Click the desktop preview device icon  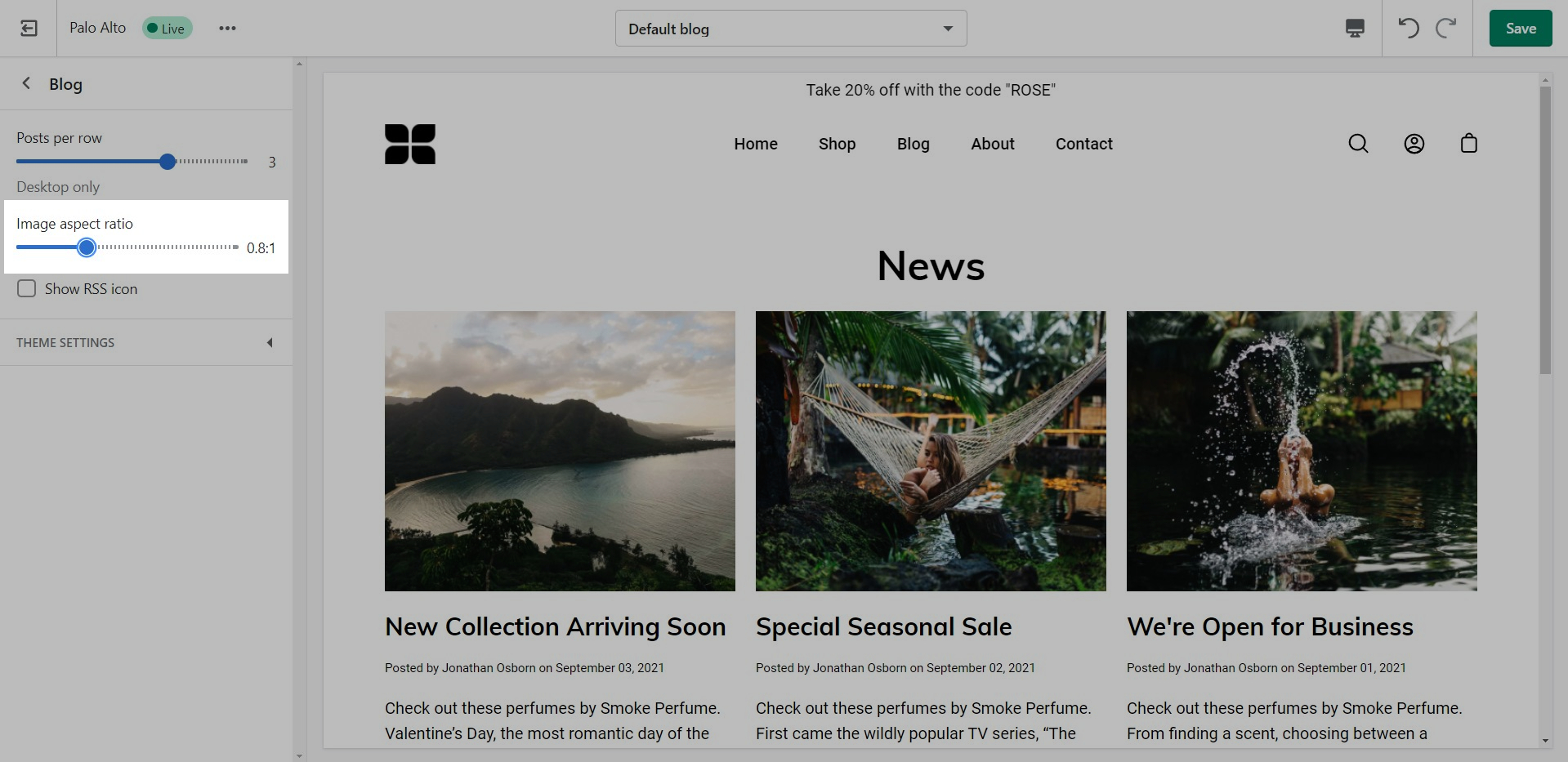1354,29
